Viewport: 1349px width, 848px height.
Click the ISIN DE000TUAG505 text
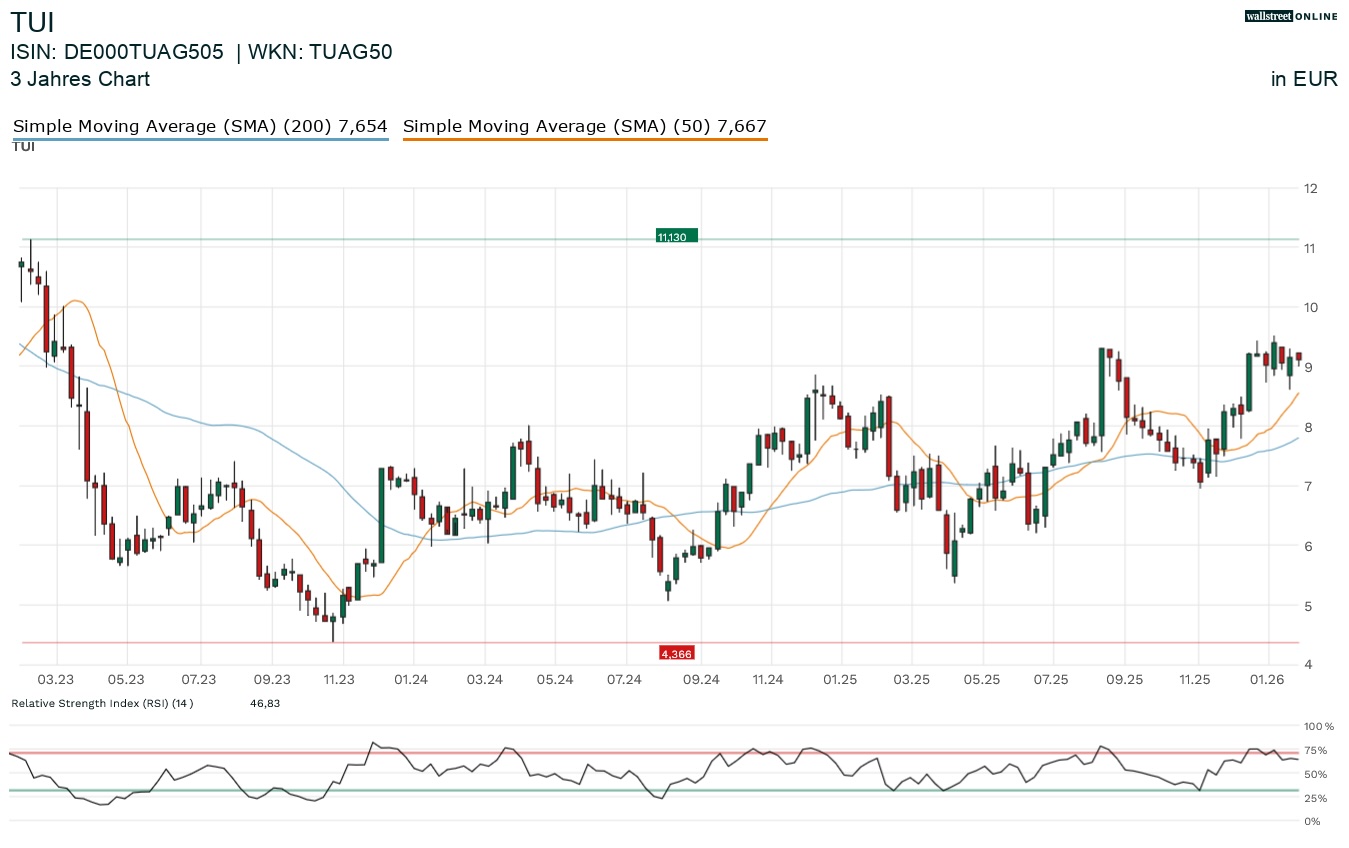(x=117, y=52)
